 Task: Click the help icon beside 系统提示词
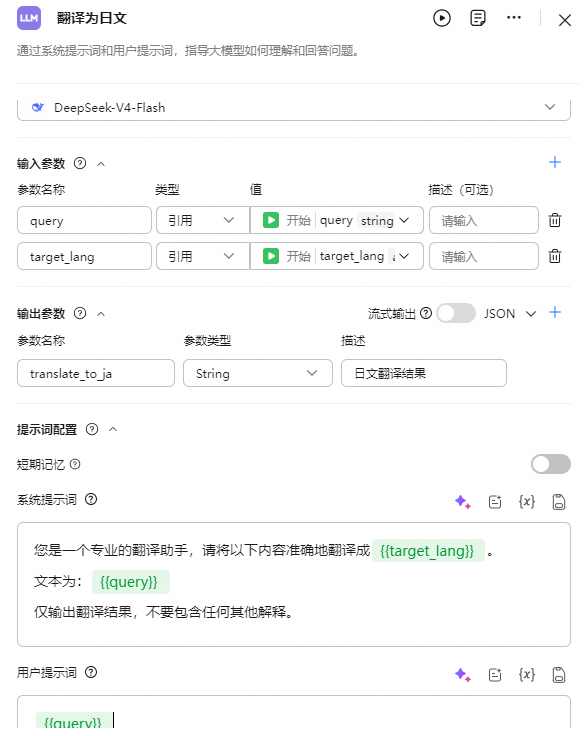(x=91, y=499)
